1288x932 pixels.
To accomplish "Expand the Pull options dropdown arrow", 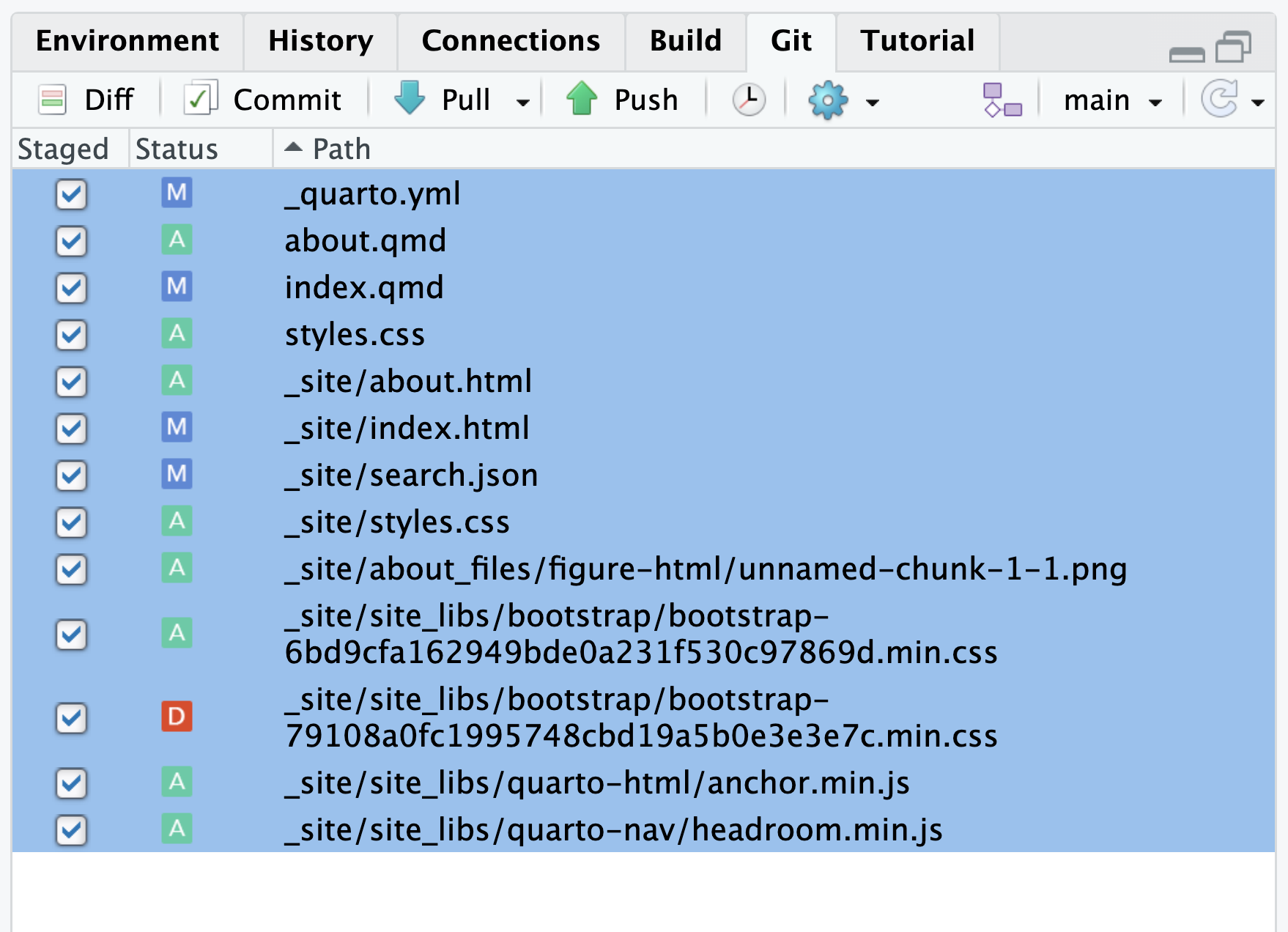I will (522, 102).
